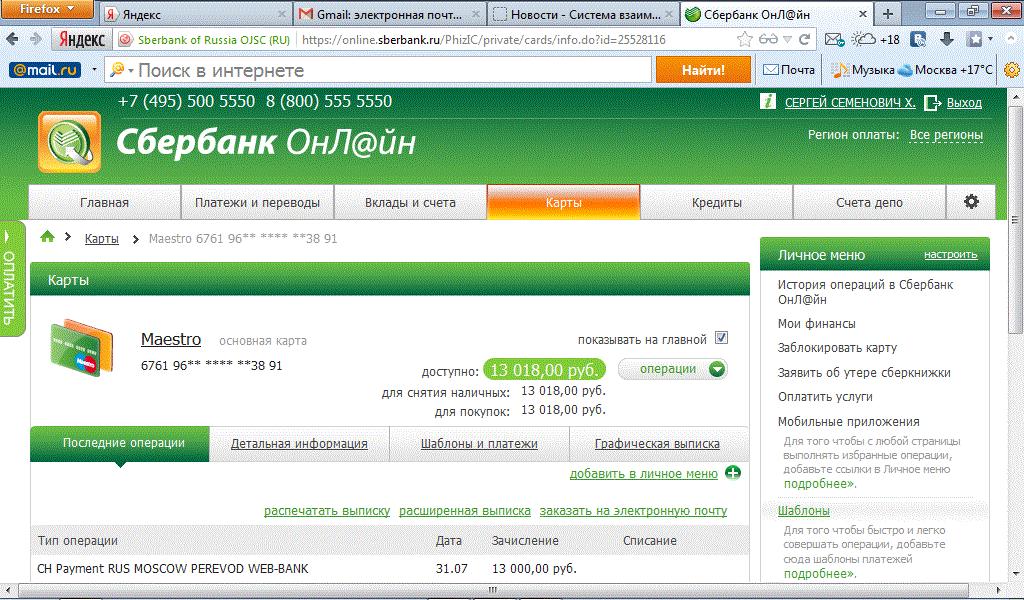This screenshot has width=1024, height=600.
Task: Switch to Шаблоны и платежи tab
Action: (x=479, y=444)
